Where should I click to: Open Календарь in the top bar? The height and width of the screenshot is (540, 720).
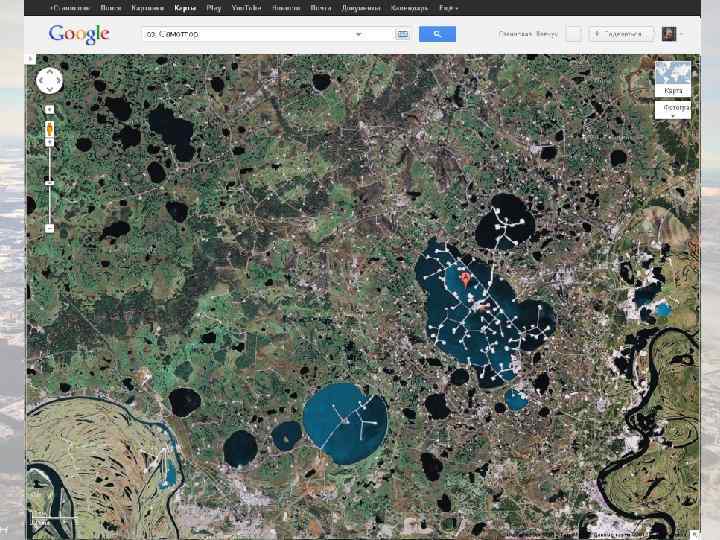[410, 8]
